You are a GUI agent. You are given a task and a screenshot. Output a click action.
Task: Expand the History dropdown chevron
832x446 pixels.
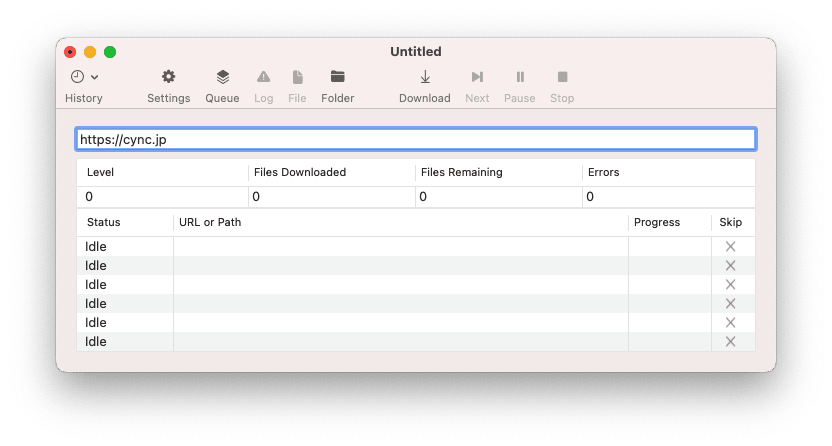[x=95, y=77]
